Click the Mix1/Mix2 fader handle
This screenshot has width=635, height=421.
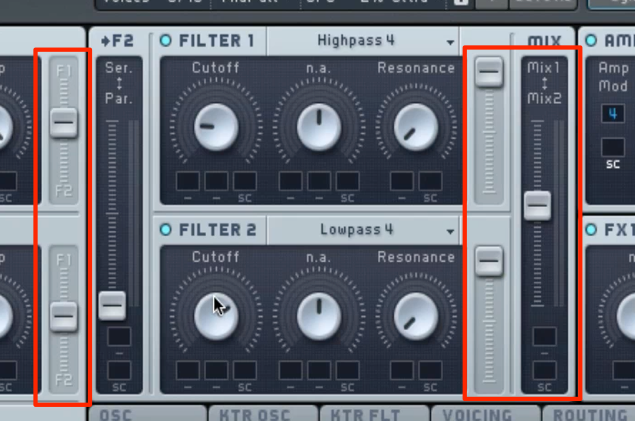click(537, 206)
